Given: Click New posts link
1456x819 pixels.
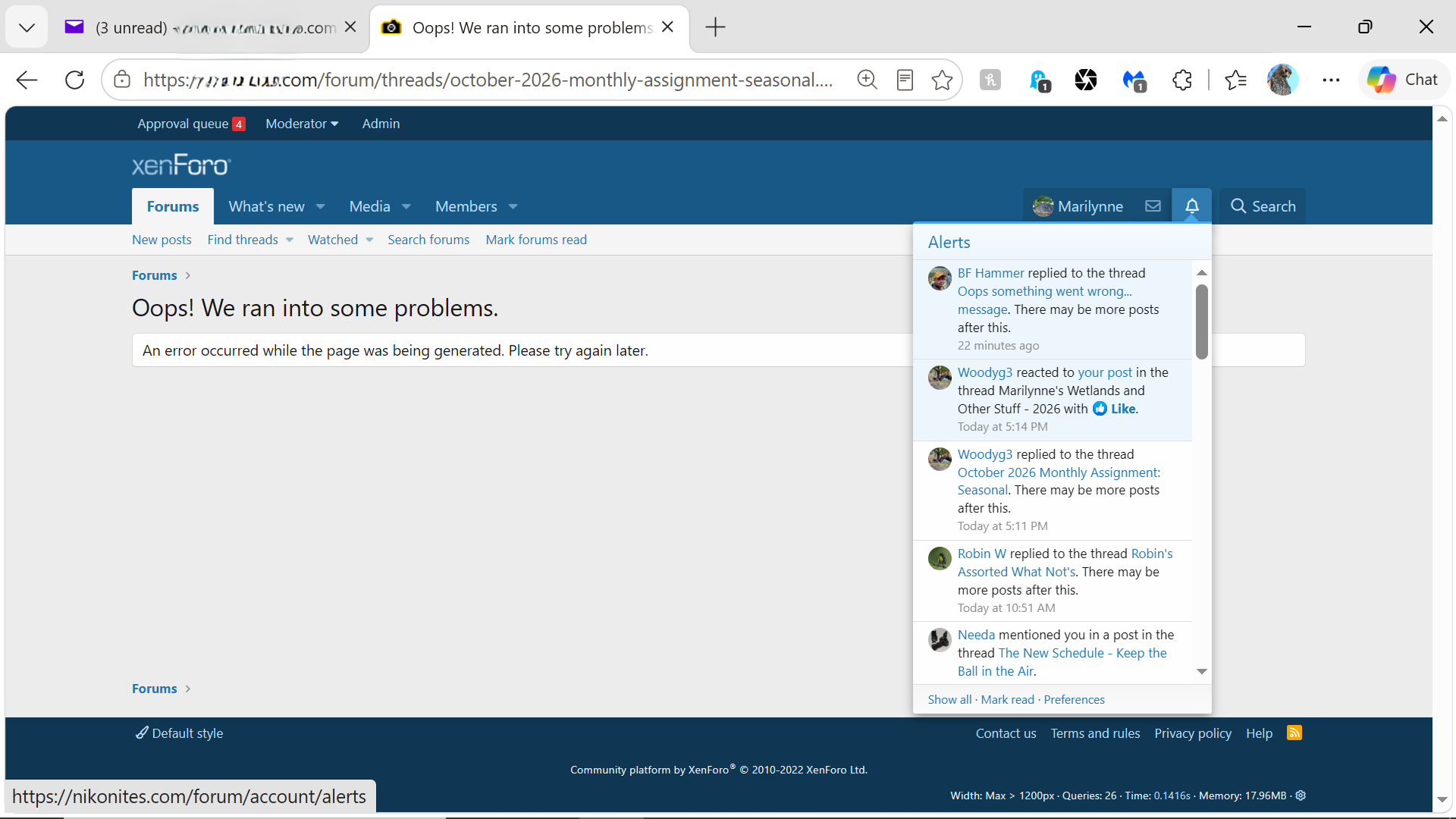Looking at the screenshot, I should 162,240.
